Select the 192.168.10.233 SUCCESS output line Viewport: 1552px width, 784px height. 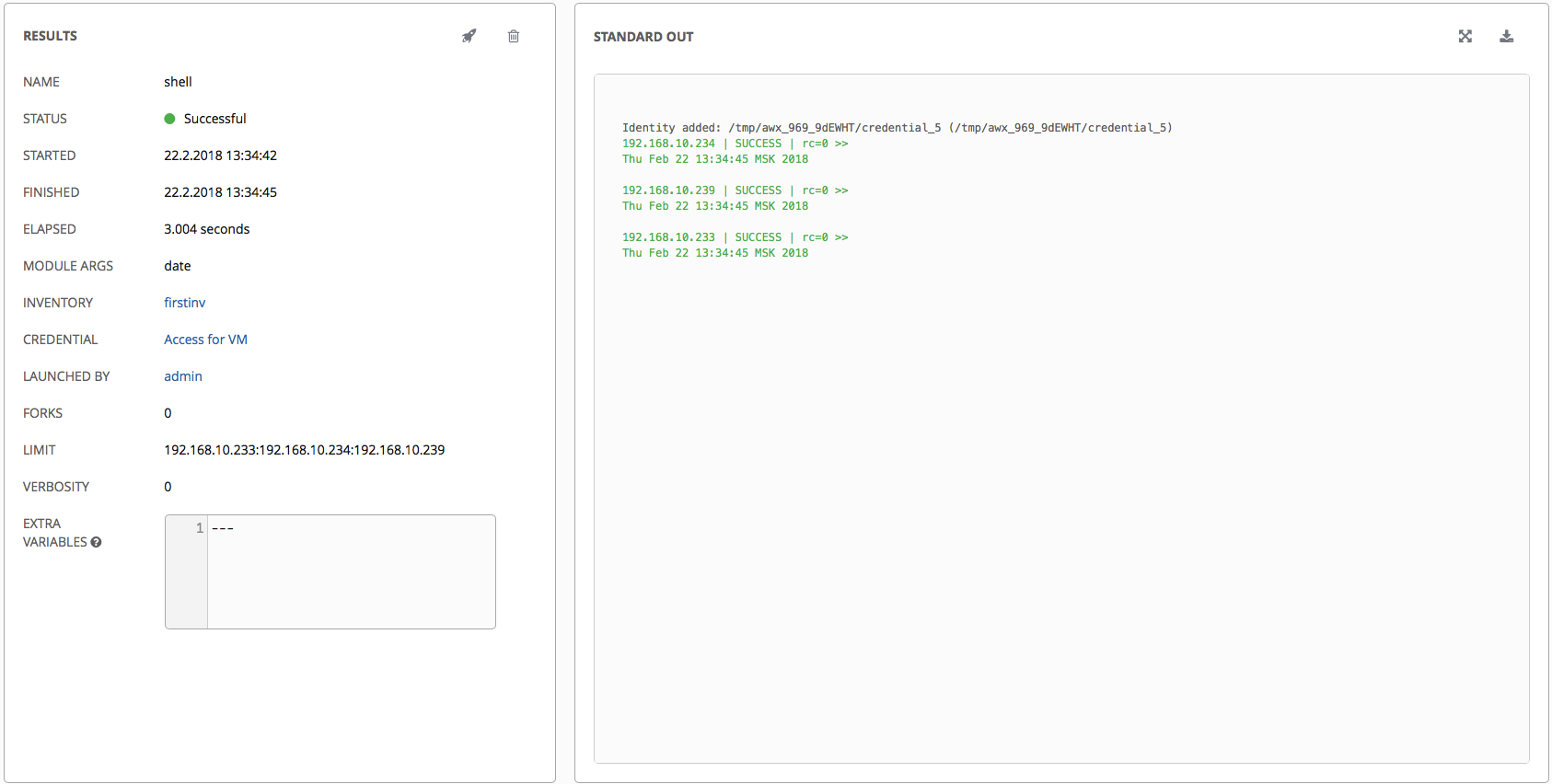click(x=735, y=237)
